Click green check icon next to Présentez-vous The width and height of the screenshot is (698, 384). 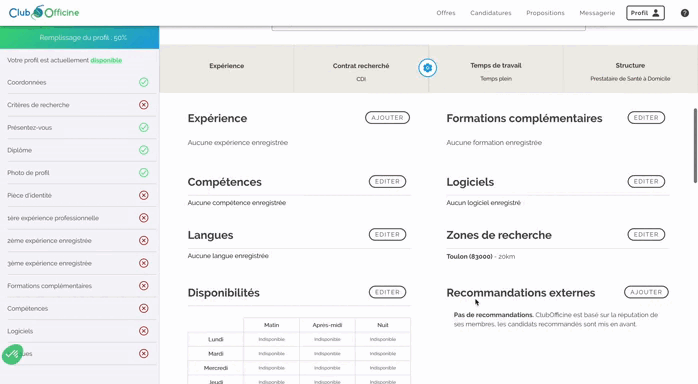(x=144, y=128)
